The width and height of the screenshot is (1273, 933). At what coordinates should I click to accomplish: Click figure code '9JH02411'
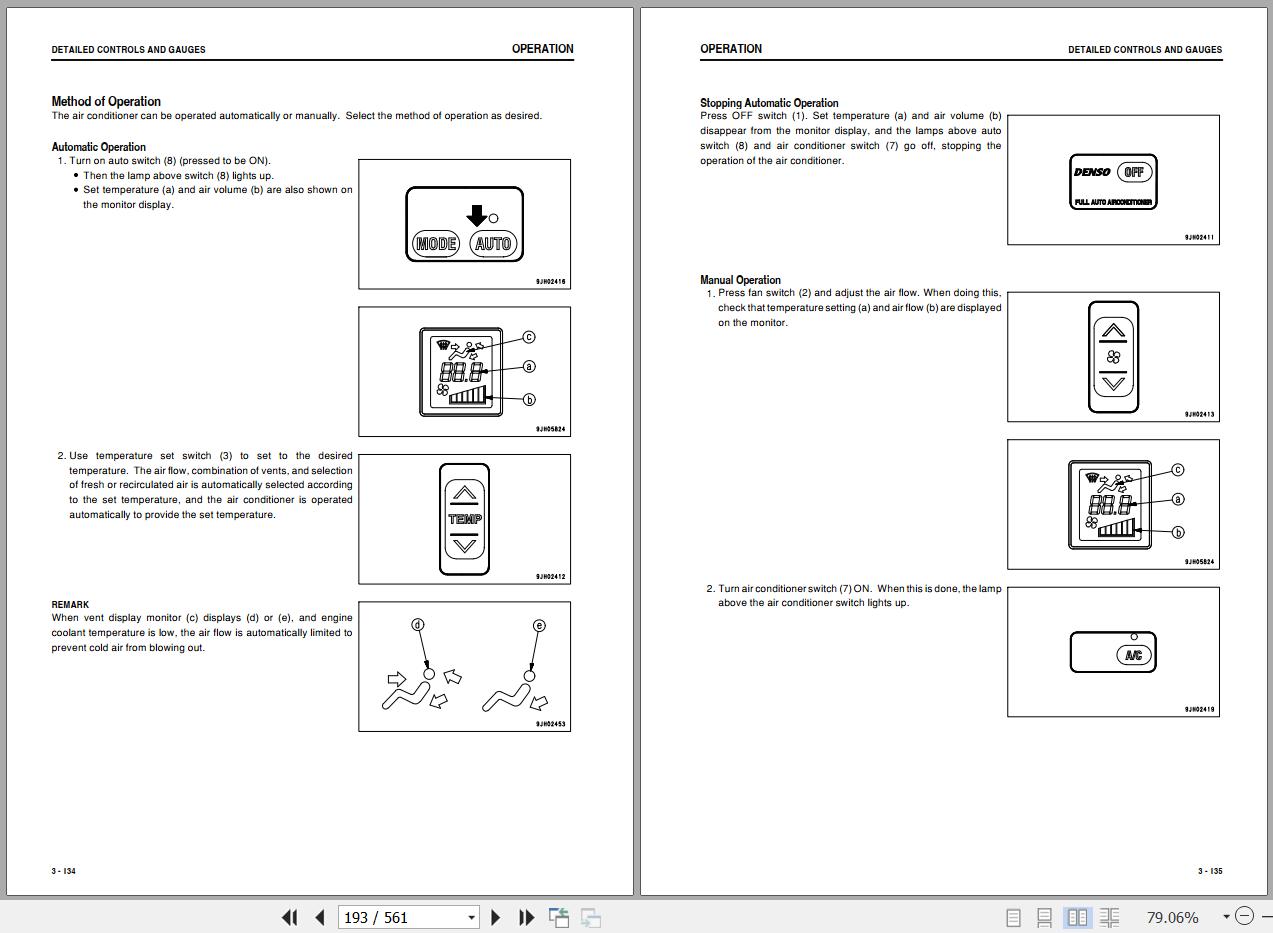(x=1199, y=238)
